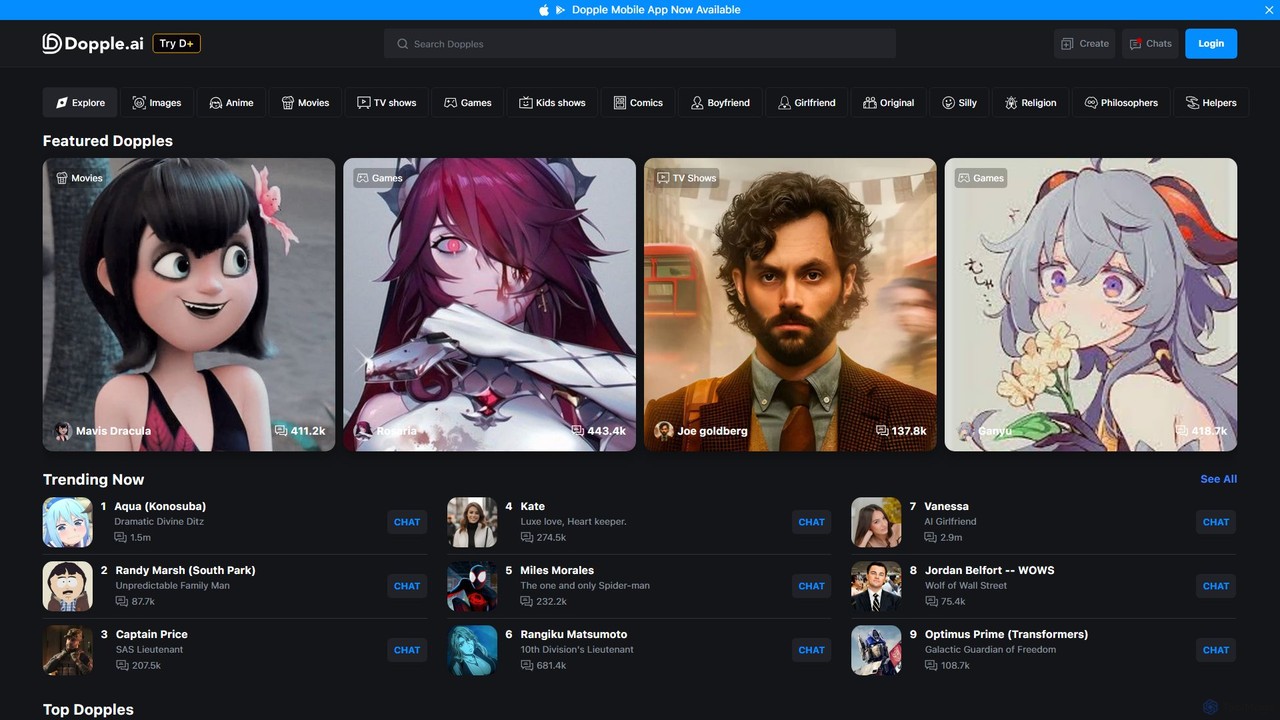Click the "Rangiku Matsumoto" name text
Image resolution: width=1280 pixels, height=720 pixels.
click(x=574, y=634)
